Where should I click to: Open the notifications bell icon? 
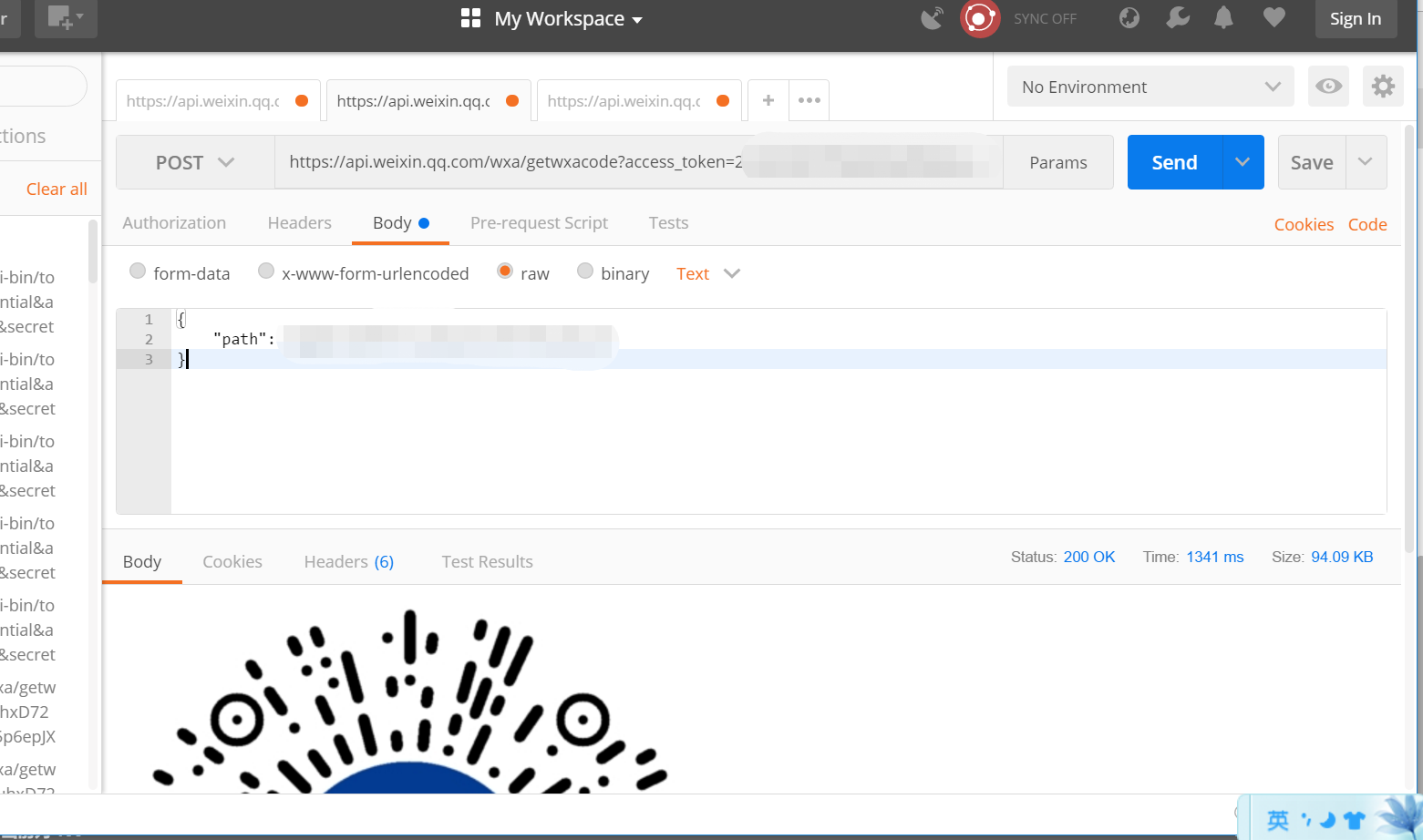click(x=1223, y=17)
